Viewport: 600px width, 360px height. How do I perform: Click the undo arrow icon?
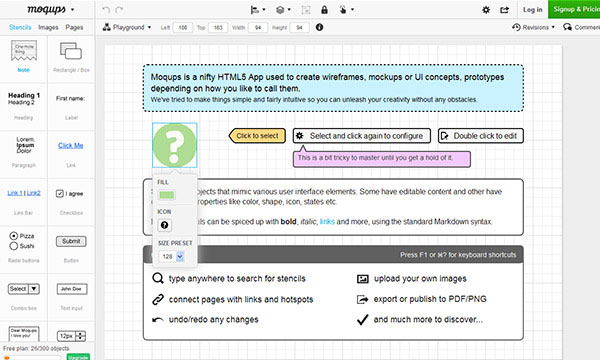point(106,10)
